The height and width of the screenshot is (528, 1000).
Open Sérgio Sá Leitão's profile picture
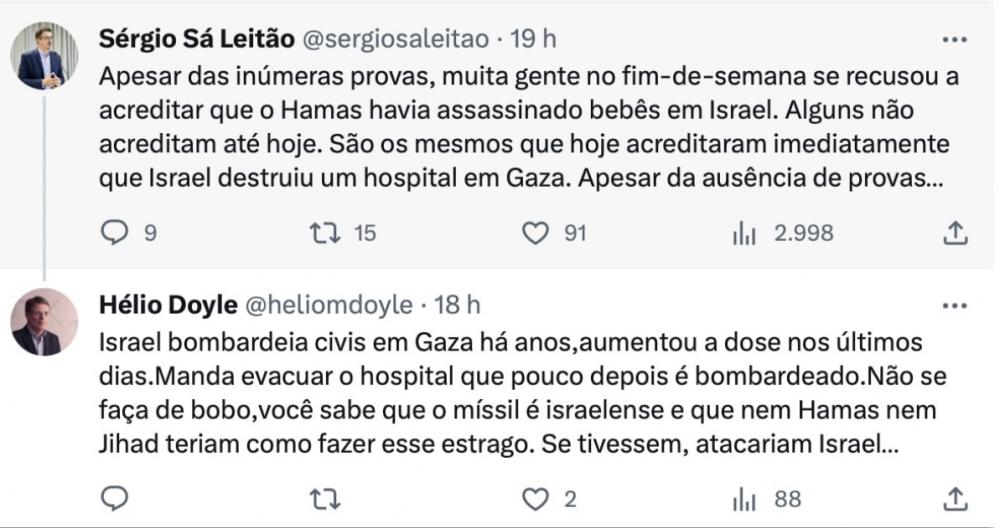[44, 57]
